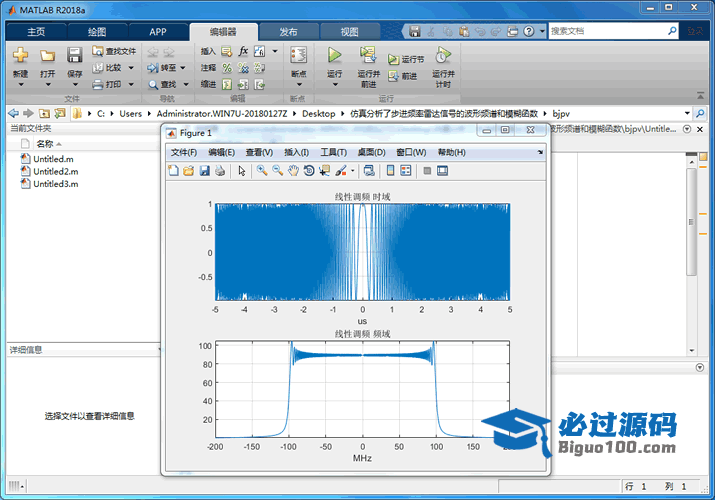Click the comment percent icon

(227, 68)
